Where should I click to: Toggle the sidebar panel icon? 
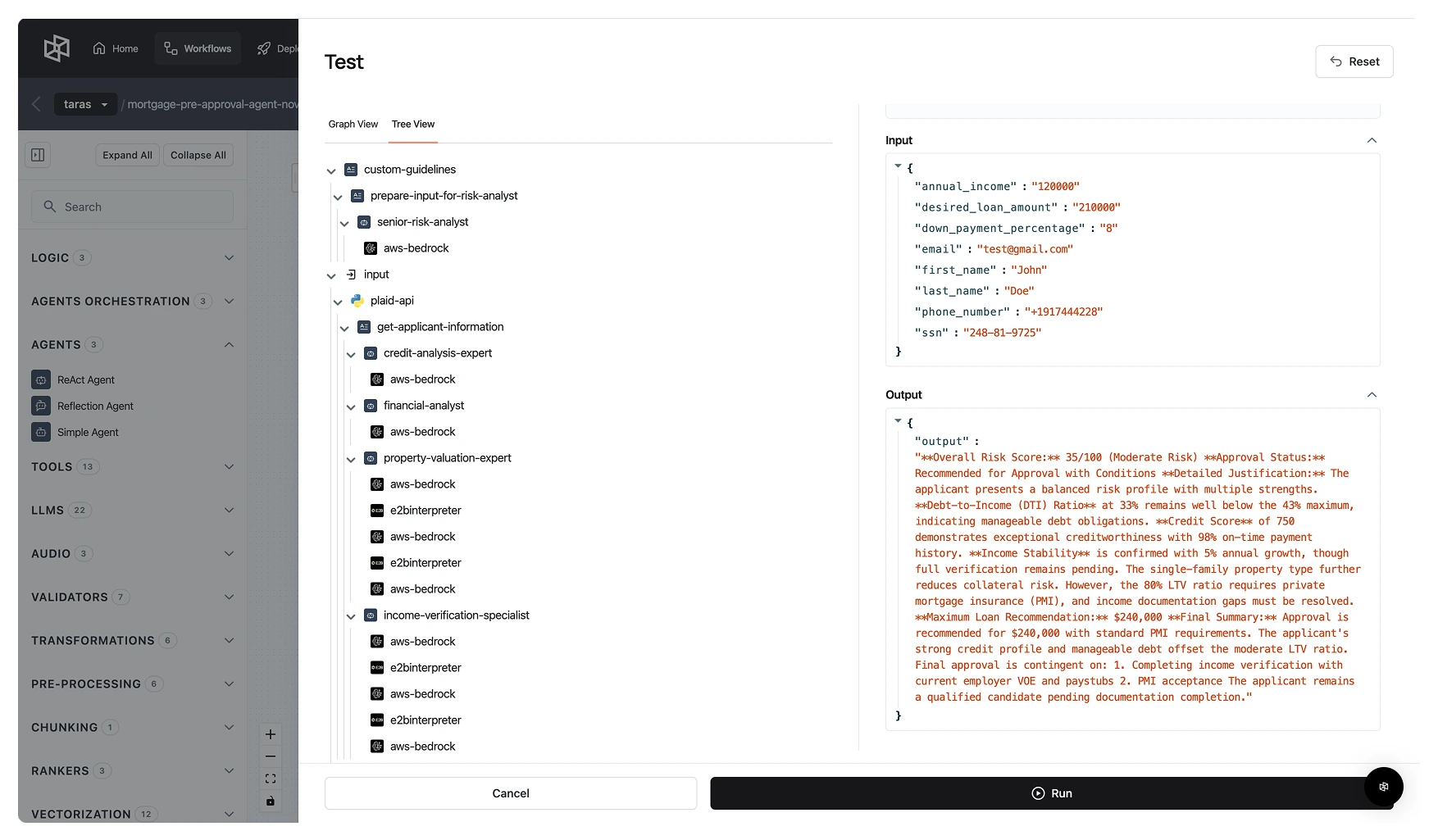click(x=38, y=155)
